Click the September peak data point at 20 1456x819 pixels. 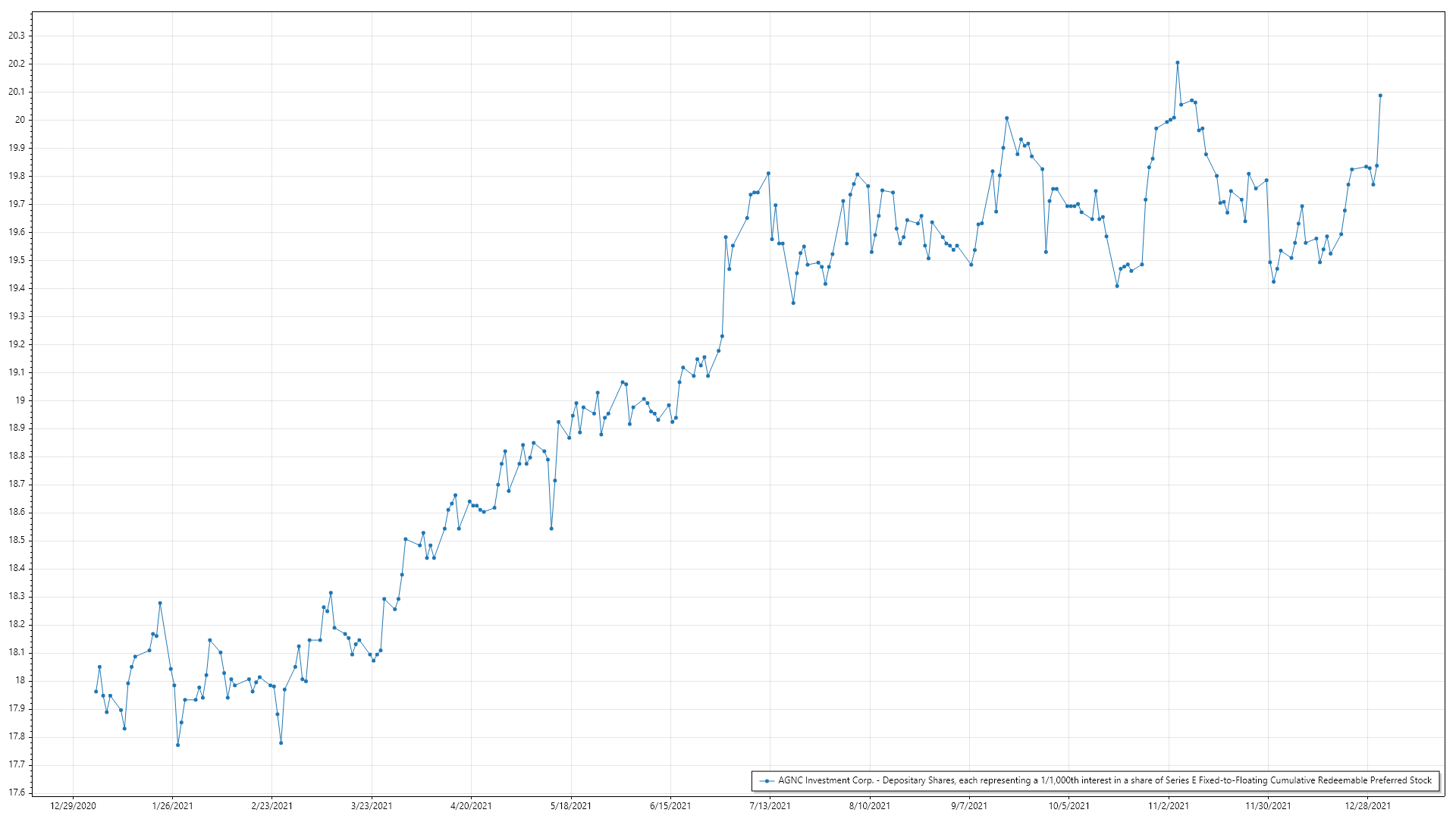coord(1006,118)
